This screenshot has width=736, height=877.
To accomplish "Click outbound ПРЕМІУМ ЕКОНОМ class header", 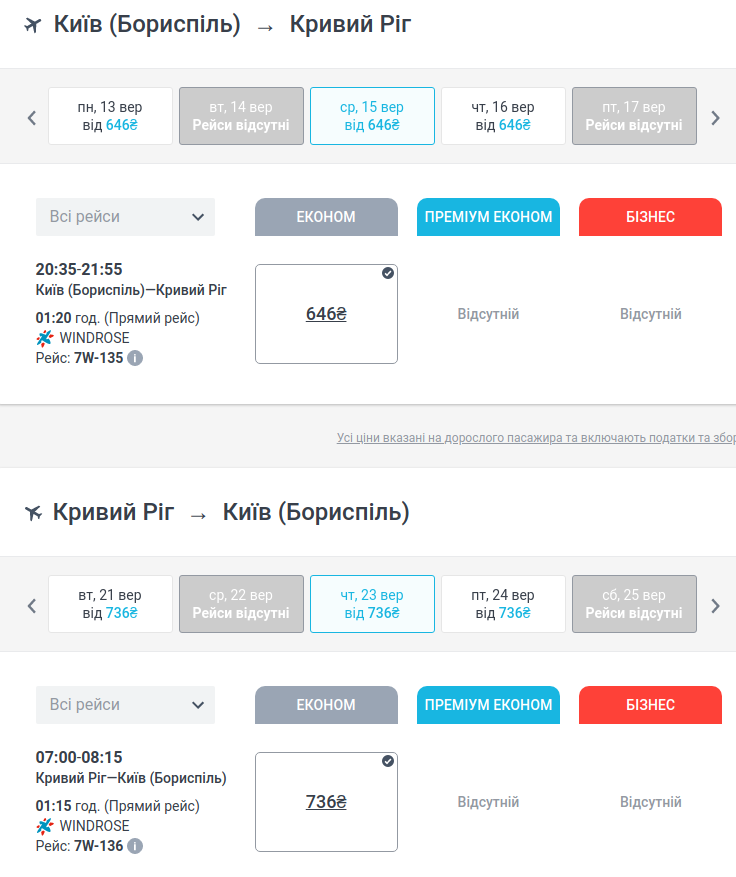I will click(x=488, y=217).
